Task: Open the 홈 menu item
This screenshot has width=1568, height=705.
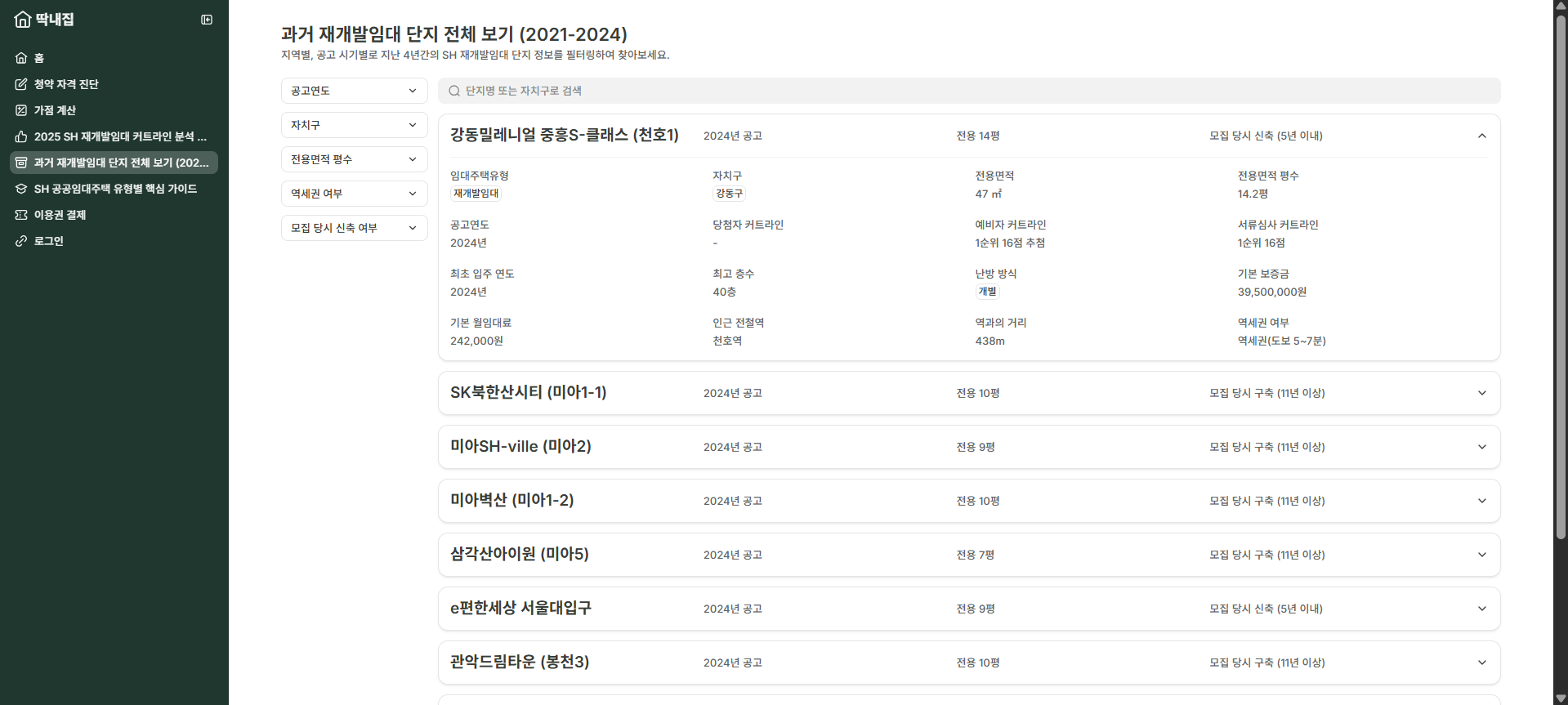Action: (114, 58)
